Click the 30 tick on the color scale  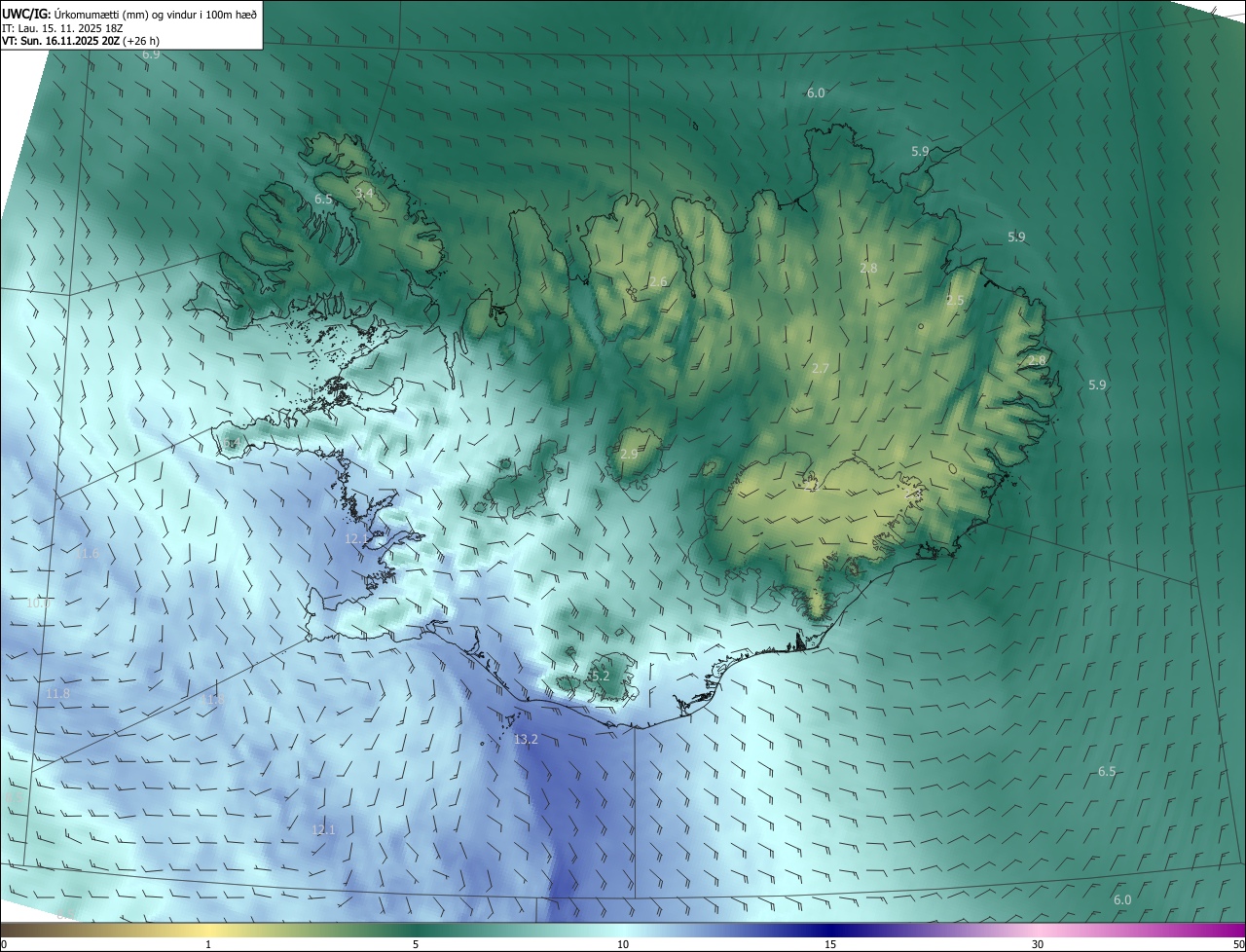click(x=1038, y=944)
